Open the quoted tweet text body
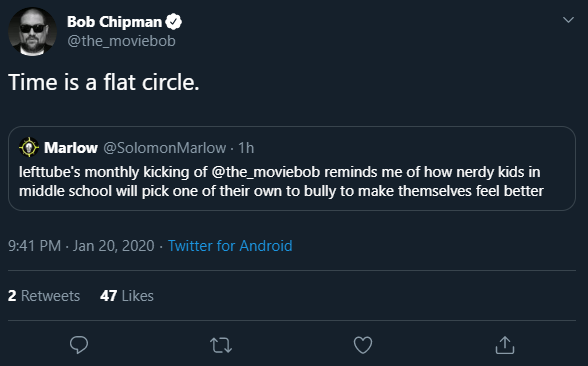The width and height of the screenshot is (588, 366). pos(281,182)
